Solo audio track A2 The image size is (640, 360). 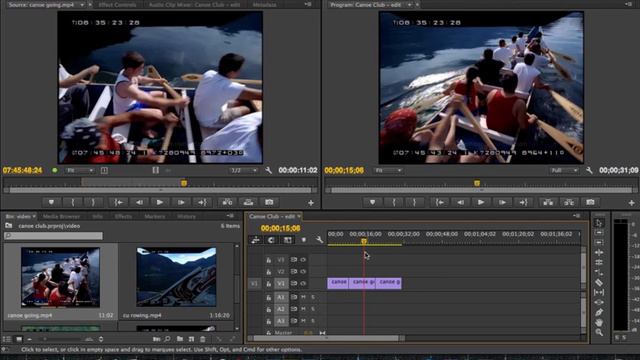click(x=313, y=309)
